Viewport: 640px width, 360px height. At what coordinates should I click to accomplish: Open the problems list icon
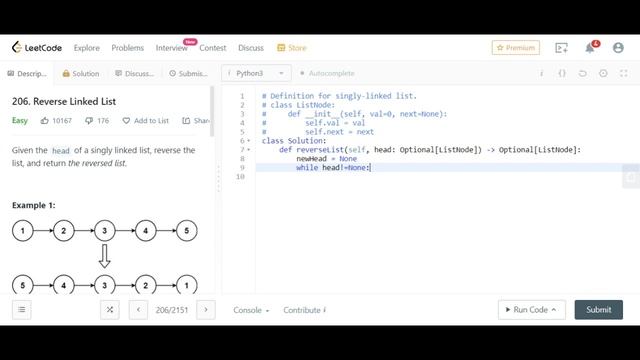(22, 310)
